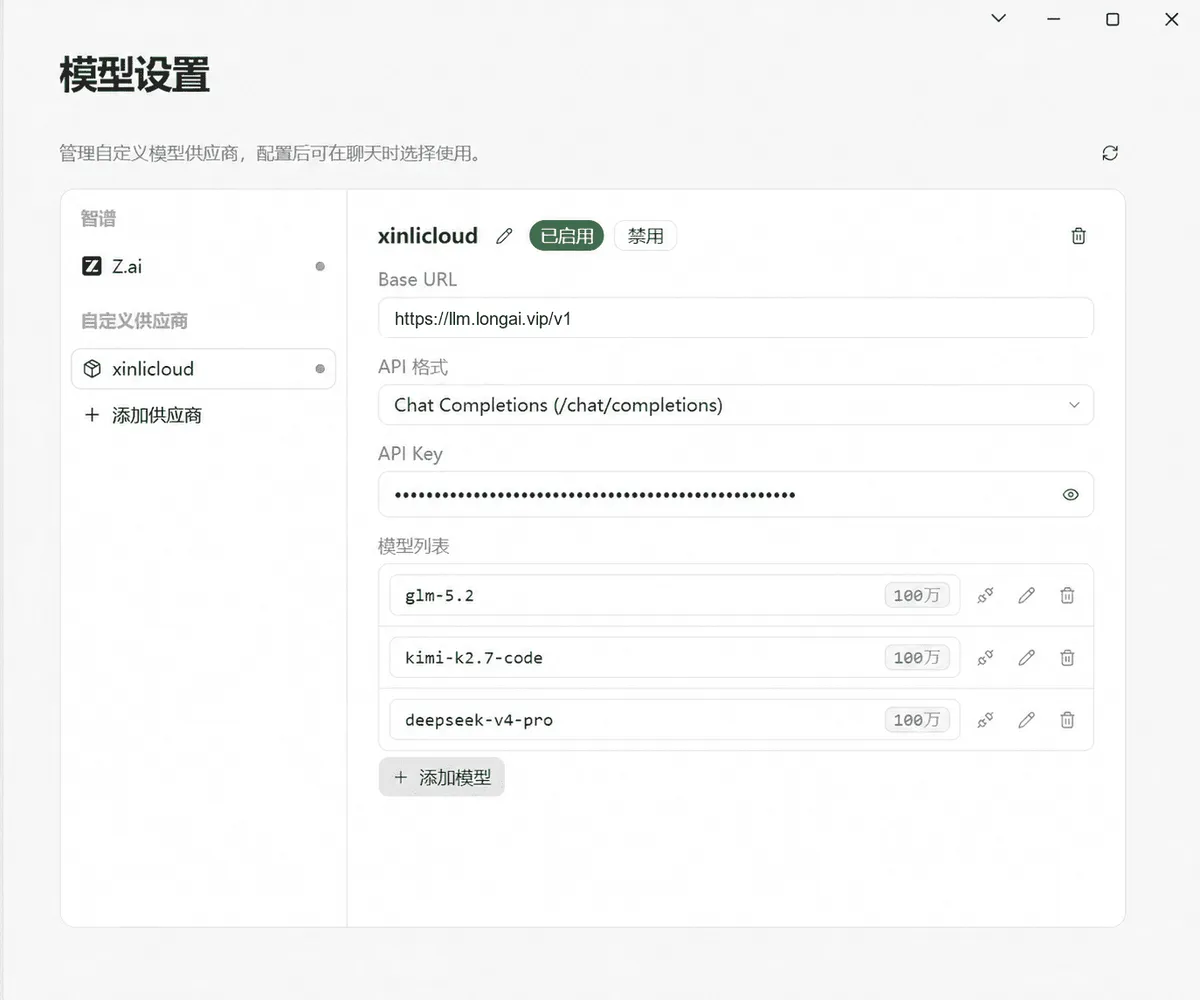Select the Z.ai provider in the sidebar
1200x1000 pixels.
pos(203,266)
